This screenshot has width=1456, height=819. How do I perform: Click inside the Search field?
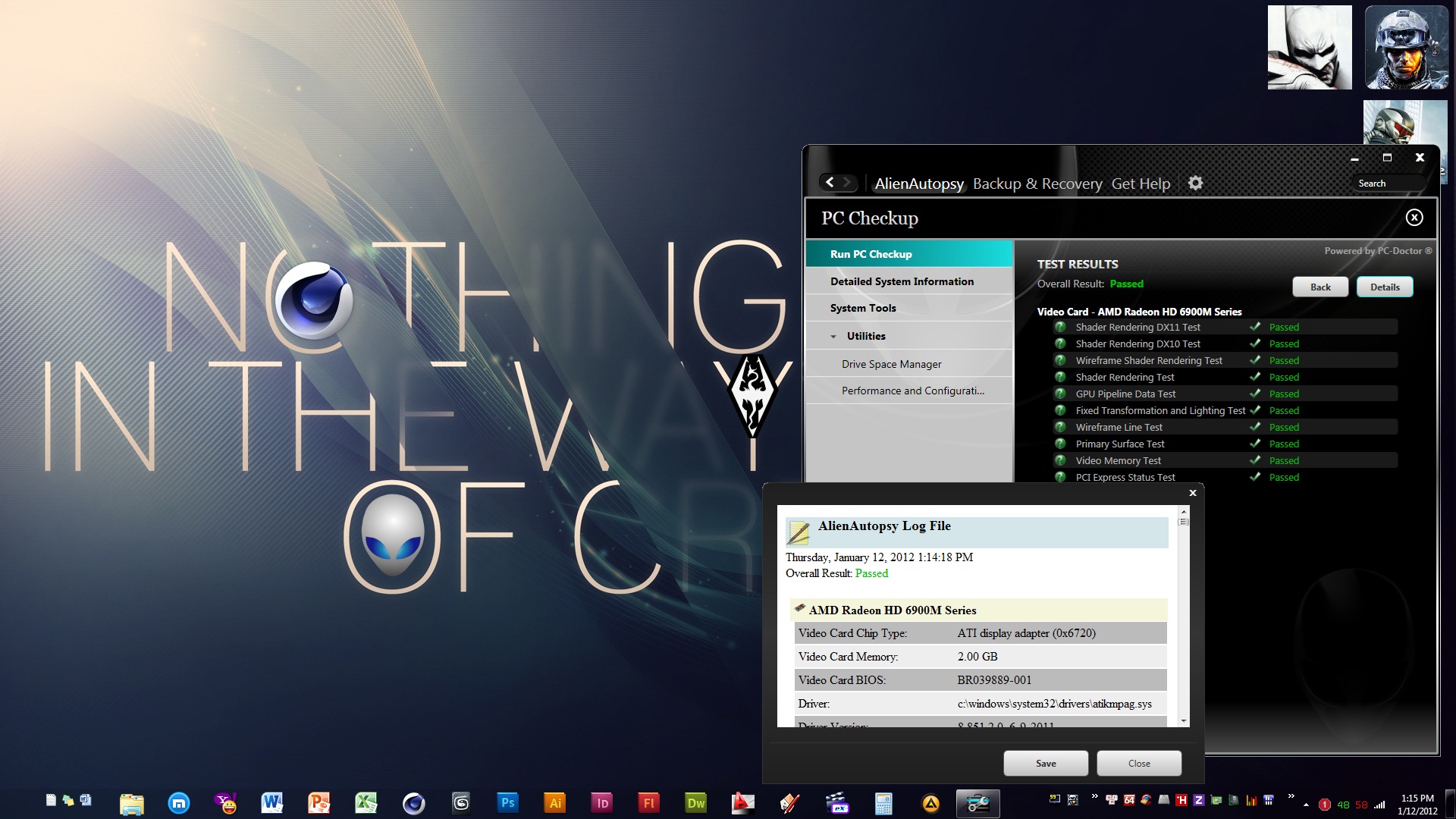tap(1390, 184)
